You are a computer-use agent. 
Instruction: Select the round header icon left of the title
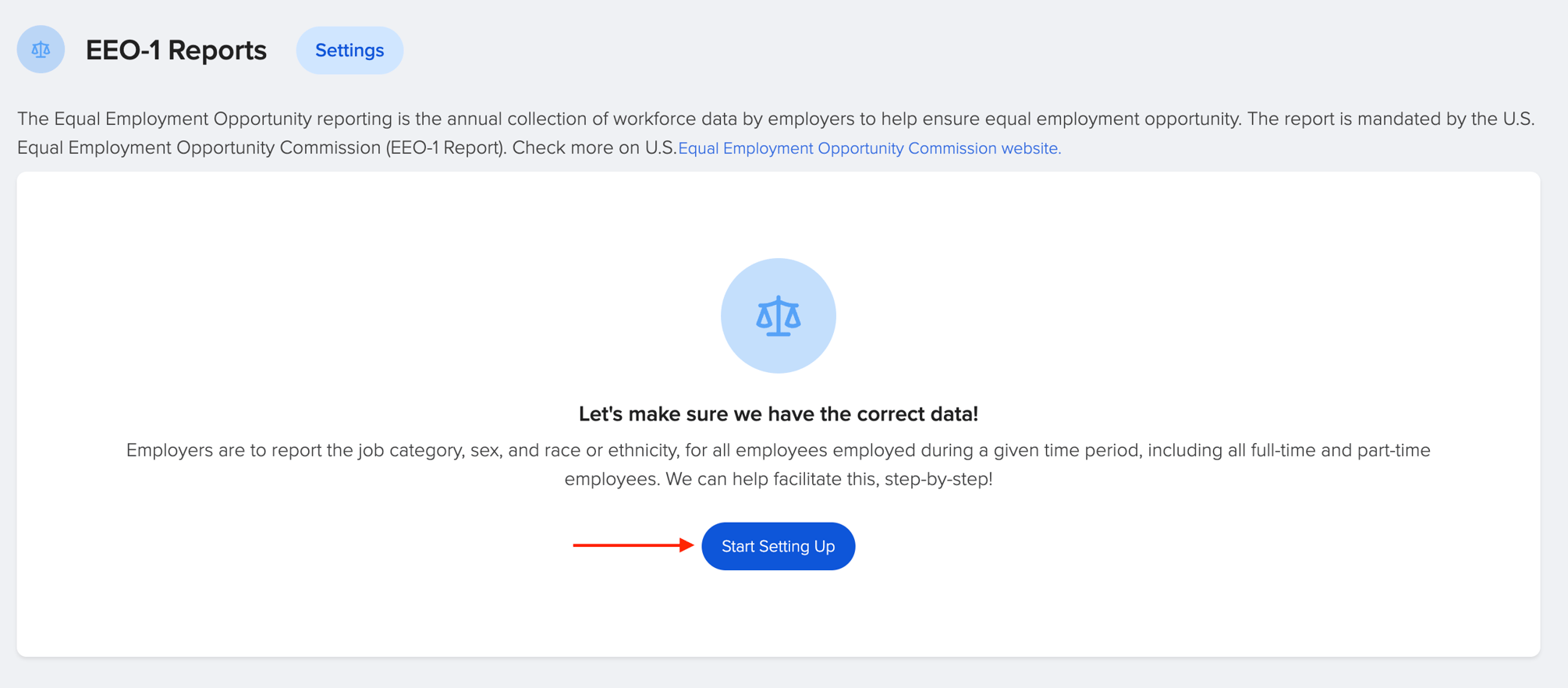[41, 50]
